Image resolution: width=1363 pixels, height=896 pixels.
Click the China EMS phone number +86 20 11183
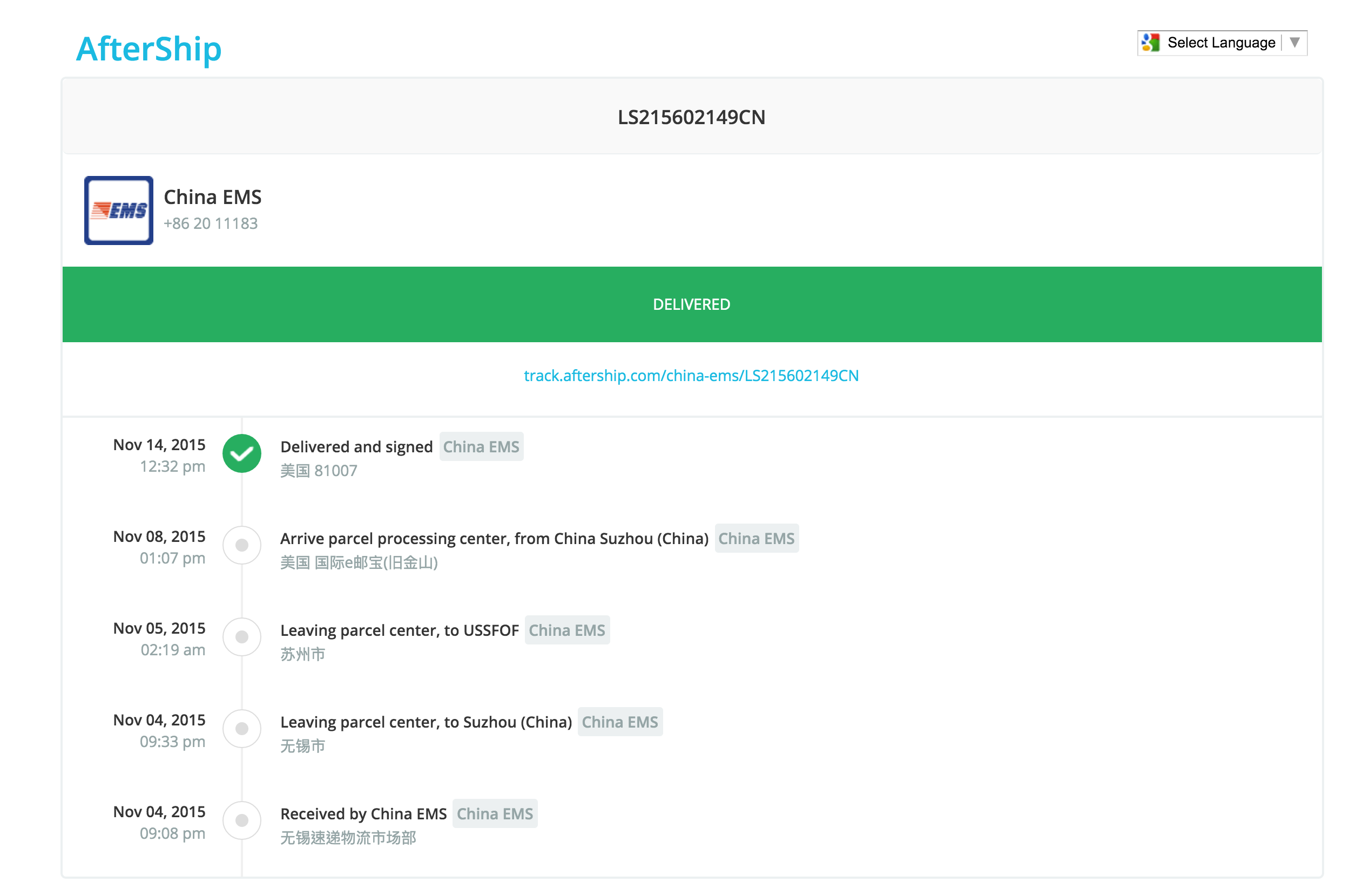(210, 223)
